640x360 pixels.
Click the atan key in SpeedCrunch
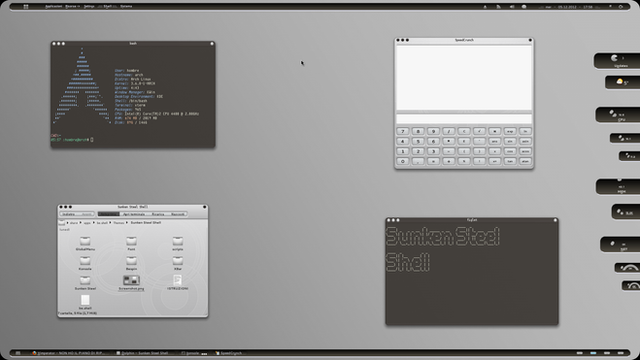coord(525,162)
